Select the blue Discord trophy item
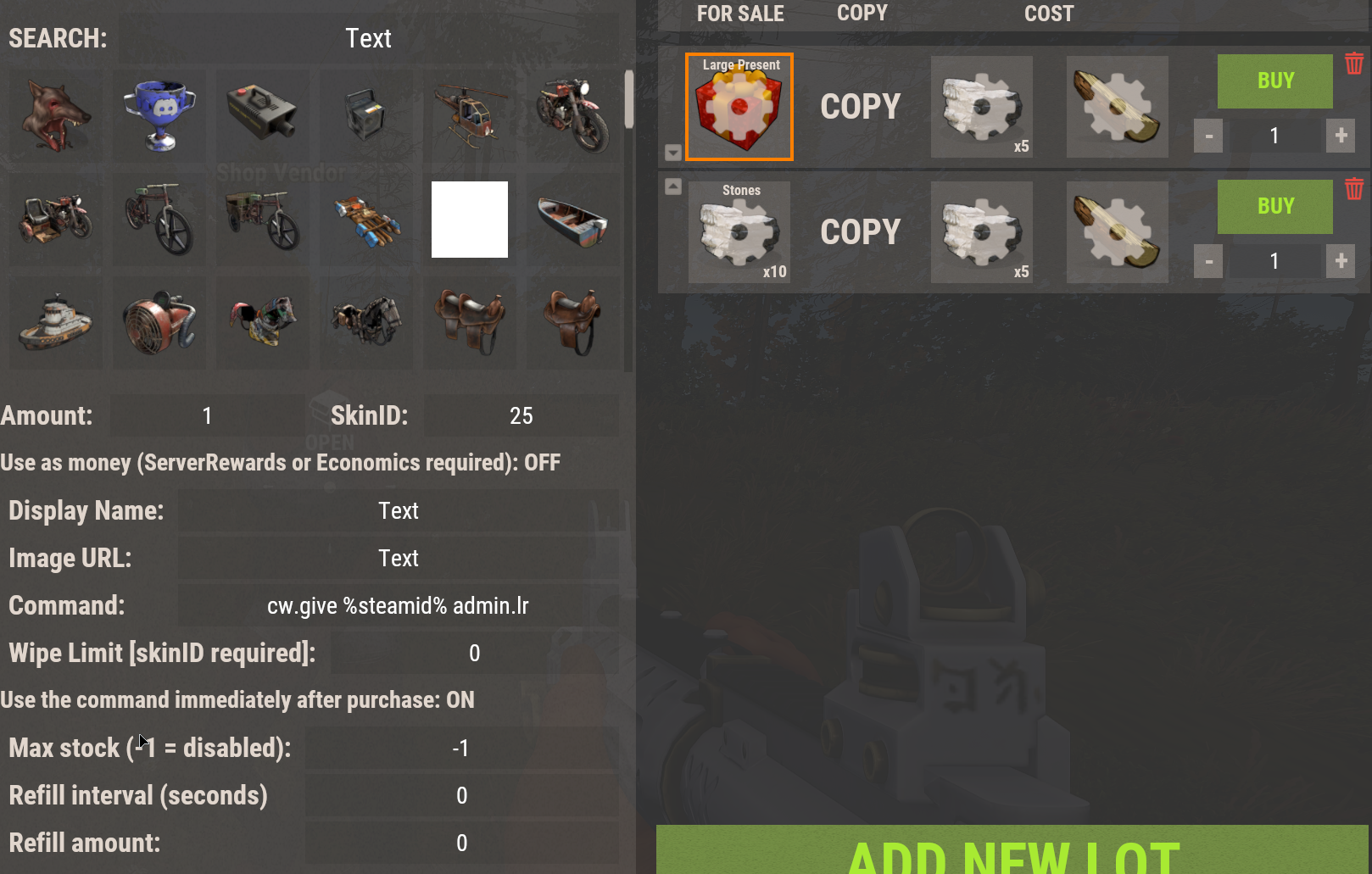The width and height of the screenshot is (1372, 874). pos(159,116)
